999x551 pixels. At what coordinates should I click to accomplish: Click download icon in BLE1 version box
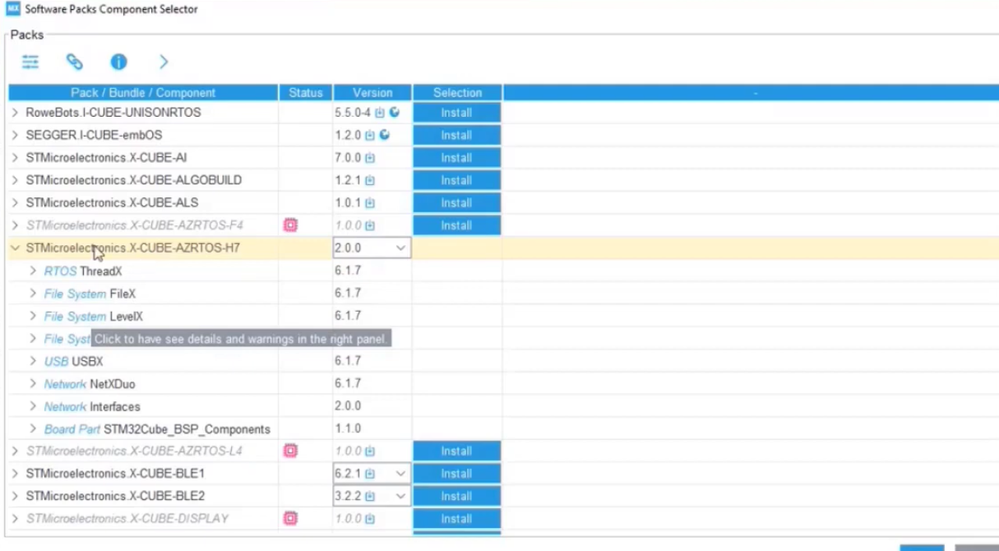370,474
